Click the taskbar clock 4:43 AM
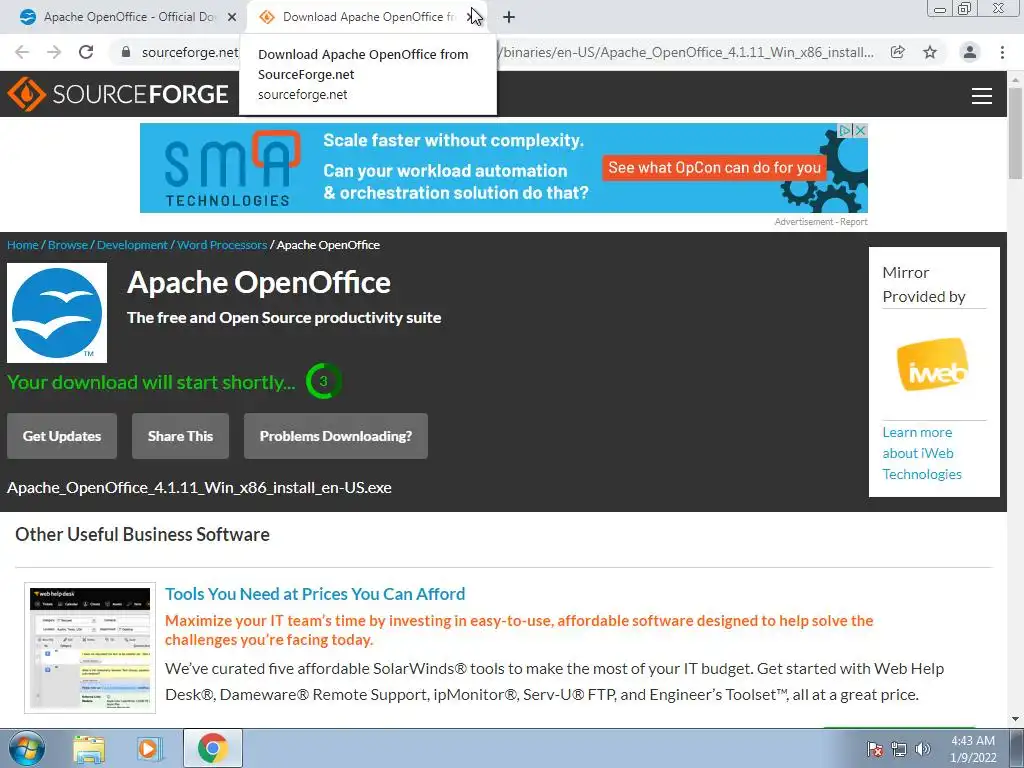Image resolution: width=1024 pixels, height=768 pixels. click(973, 749)
